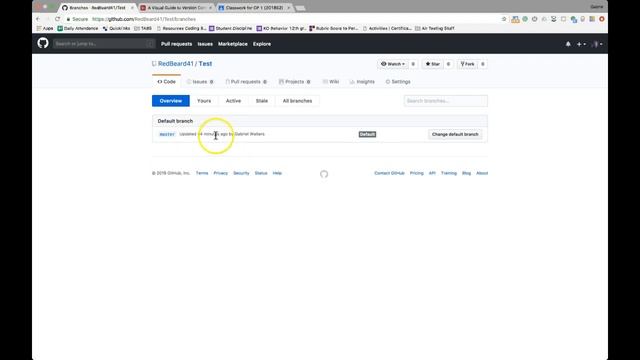Switch to the repository Code tab
Viewport: 640px width, 360px height.
(167, 82)
